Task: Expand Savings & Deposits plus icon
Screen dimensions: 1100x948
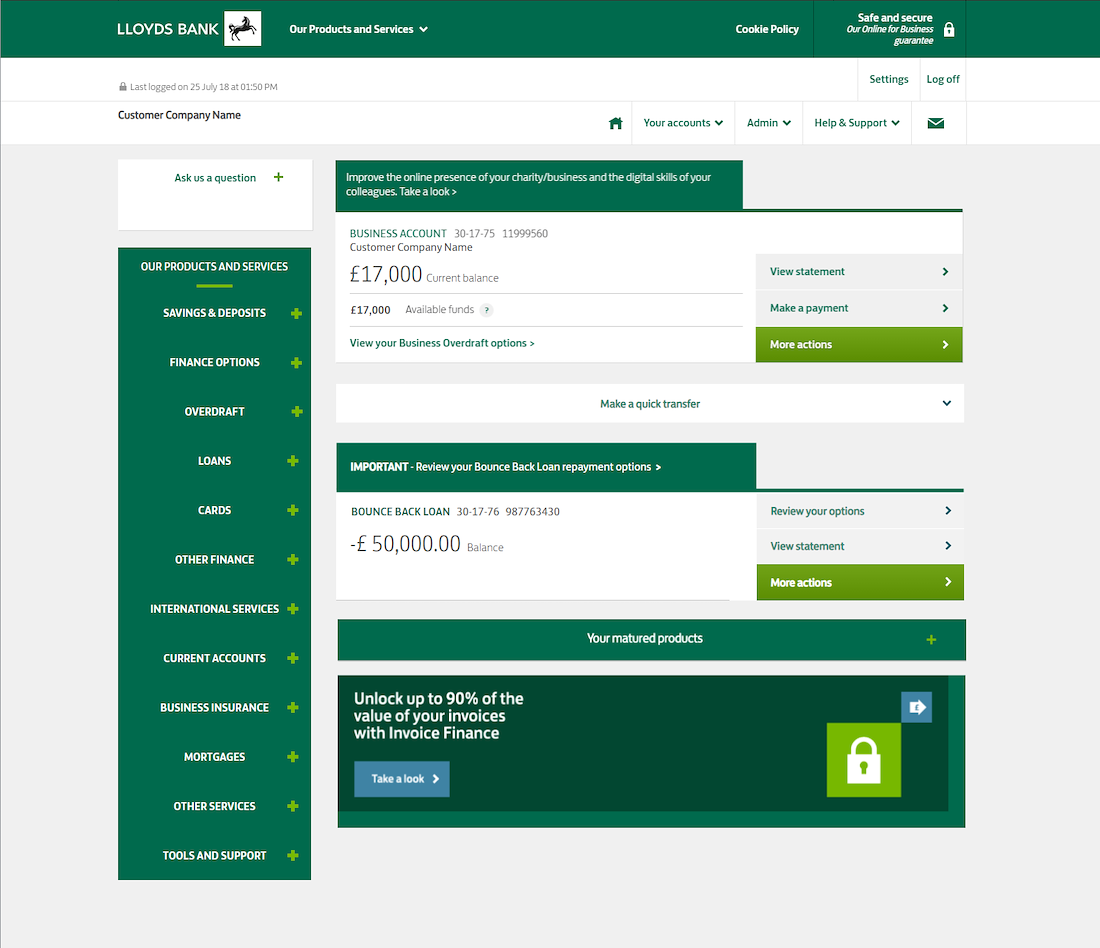Action: [296, 314]
